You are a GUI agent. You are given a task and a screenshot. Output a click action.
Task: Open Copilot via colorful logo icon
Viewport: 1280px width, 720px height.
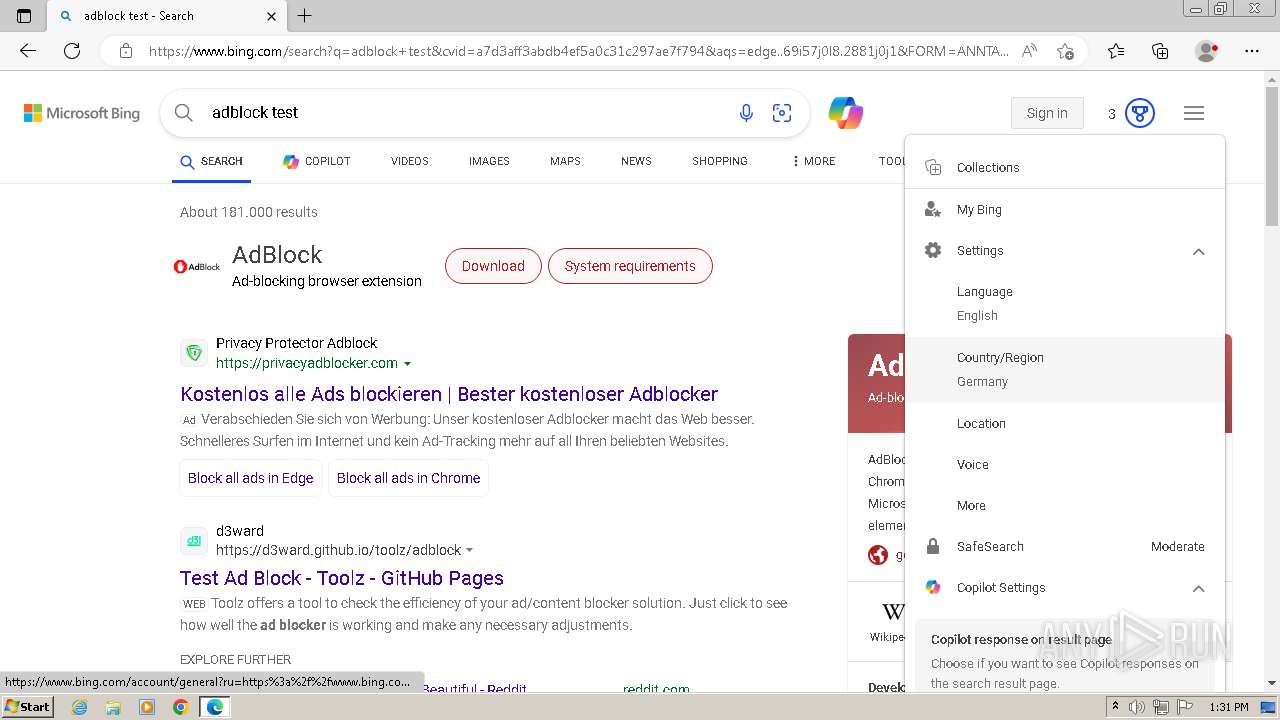click(846, 113)
